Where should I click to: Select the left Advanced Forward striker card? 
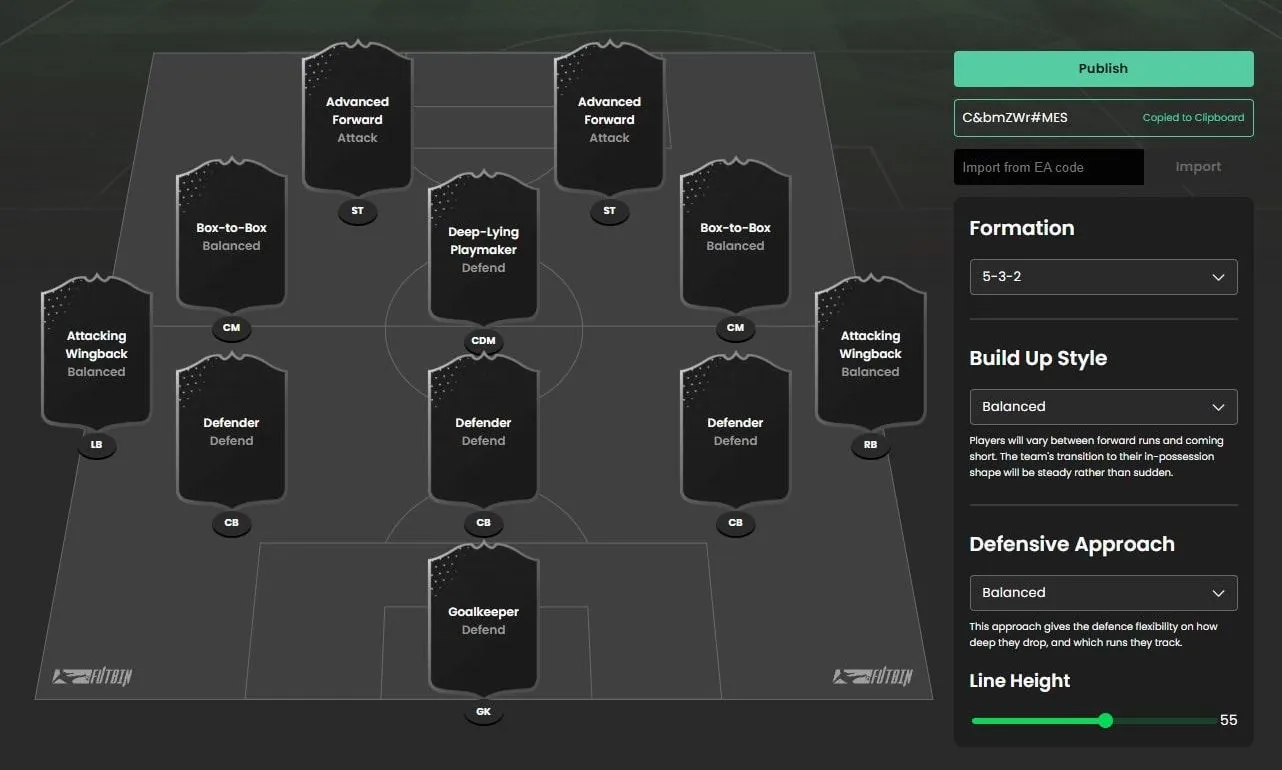357,120
